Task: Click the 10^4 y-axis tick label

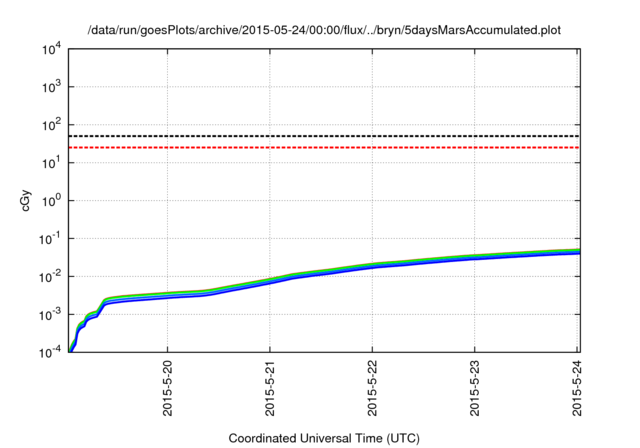Action: point(52,49)
